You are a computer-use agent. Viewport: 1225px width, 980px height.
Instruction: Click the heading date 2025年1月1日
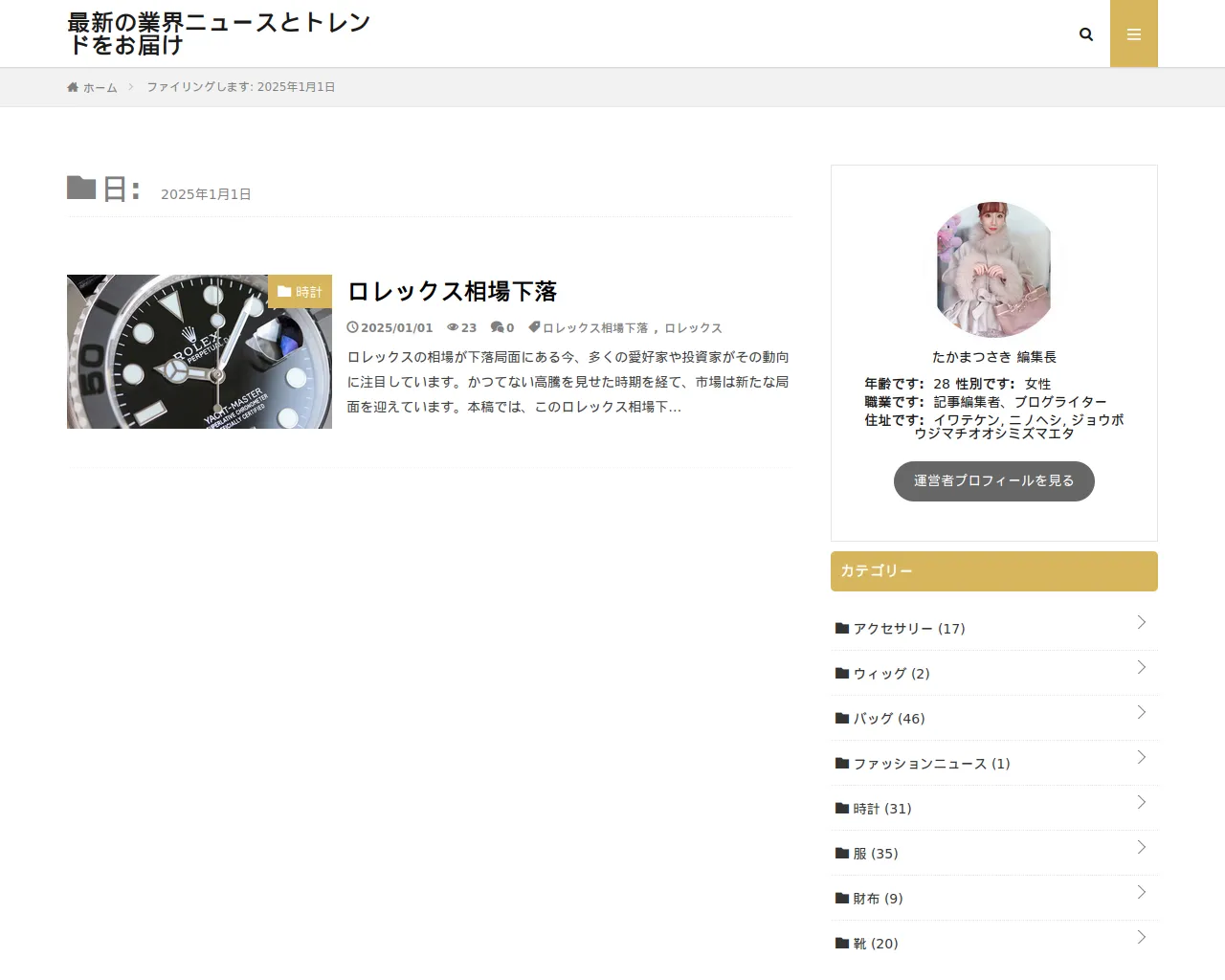coord(206,194)
